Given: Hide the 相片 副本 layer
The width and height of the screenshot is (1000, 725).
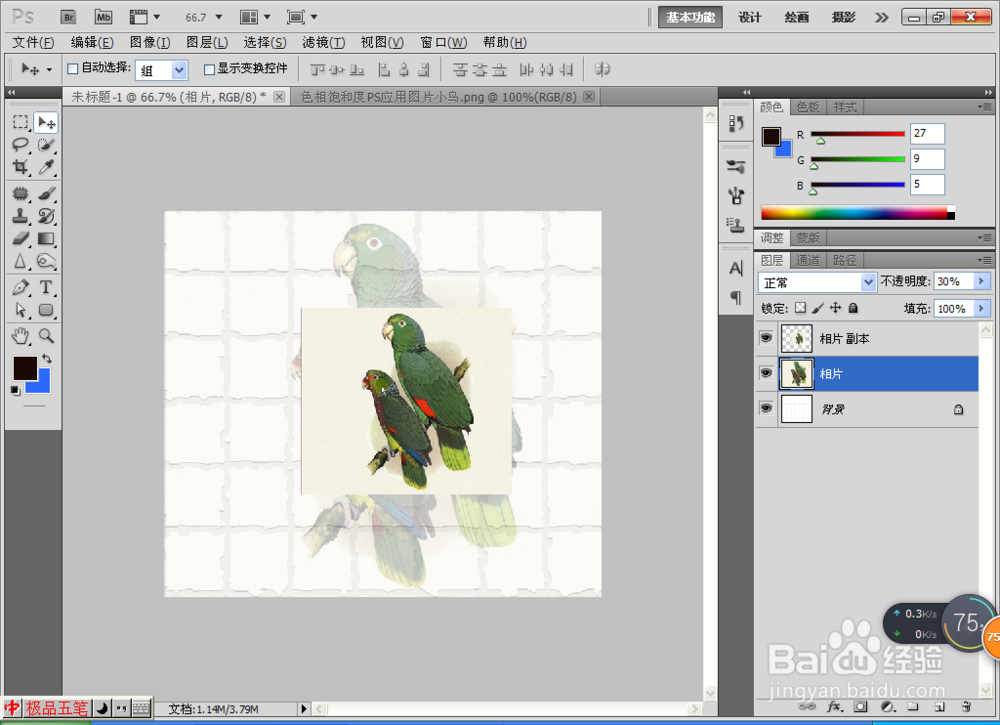Looking at the screenshot, I should click(766, 338).
